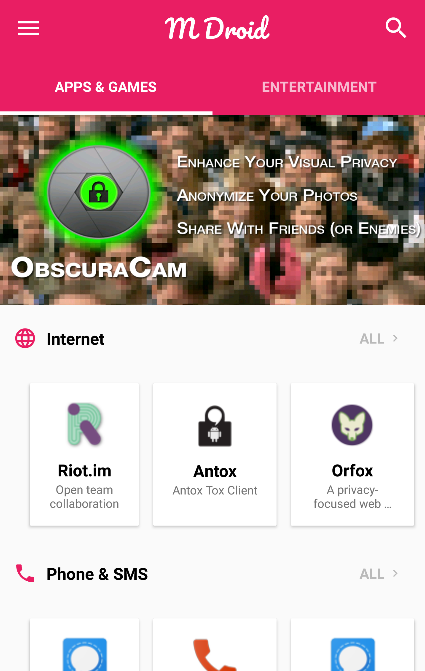Click the M Droid title logo

[x=217, y=28]
